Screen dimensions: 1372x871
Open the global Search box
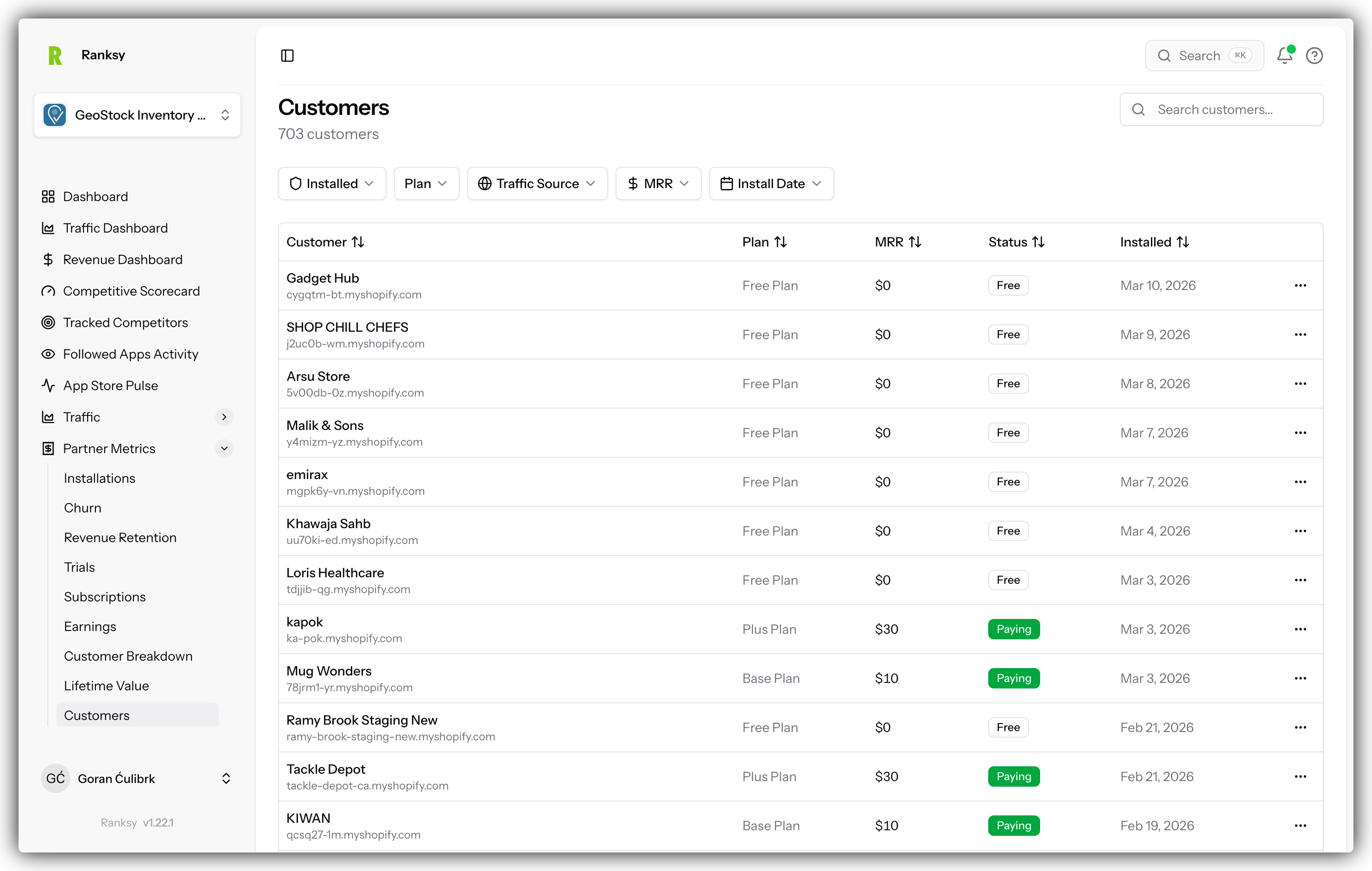1204,55
